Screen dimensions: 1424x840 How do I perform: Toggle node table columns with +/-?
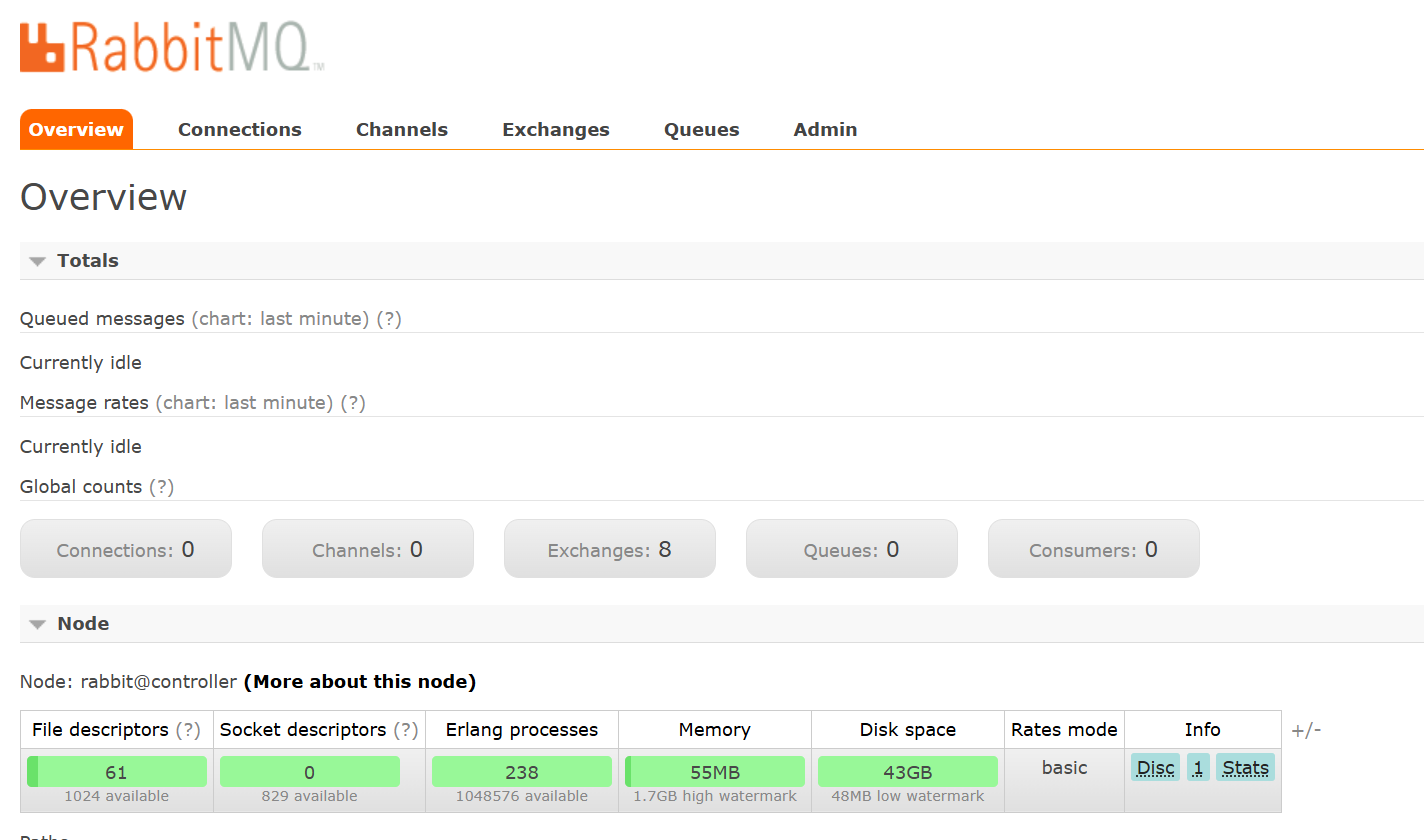point(1306,730)
